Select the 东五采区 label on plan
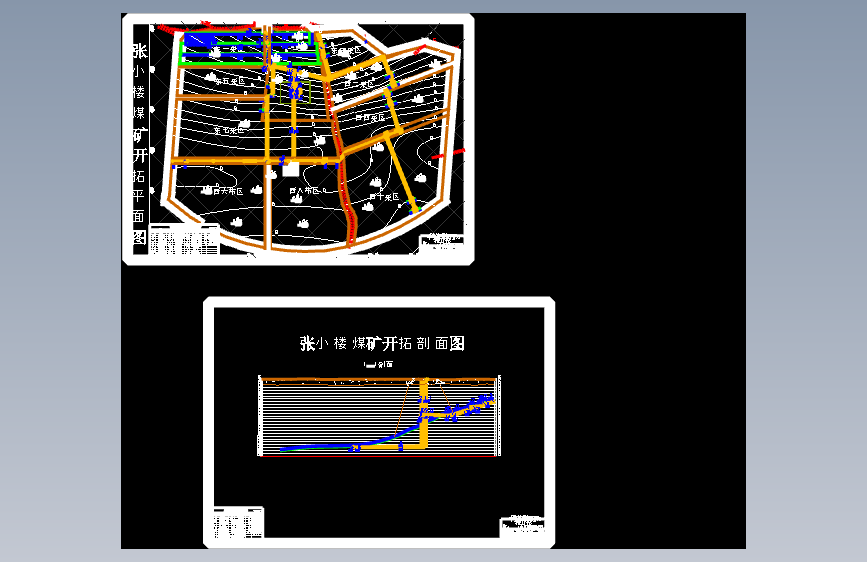This screenshot has height=562, width=867. click(230, 81)
